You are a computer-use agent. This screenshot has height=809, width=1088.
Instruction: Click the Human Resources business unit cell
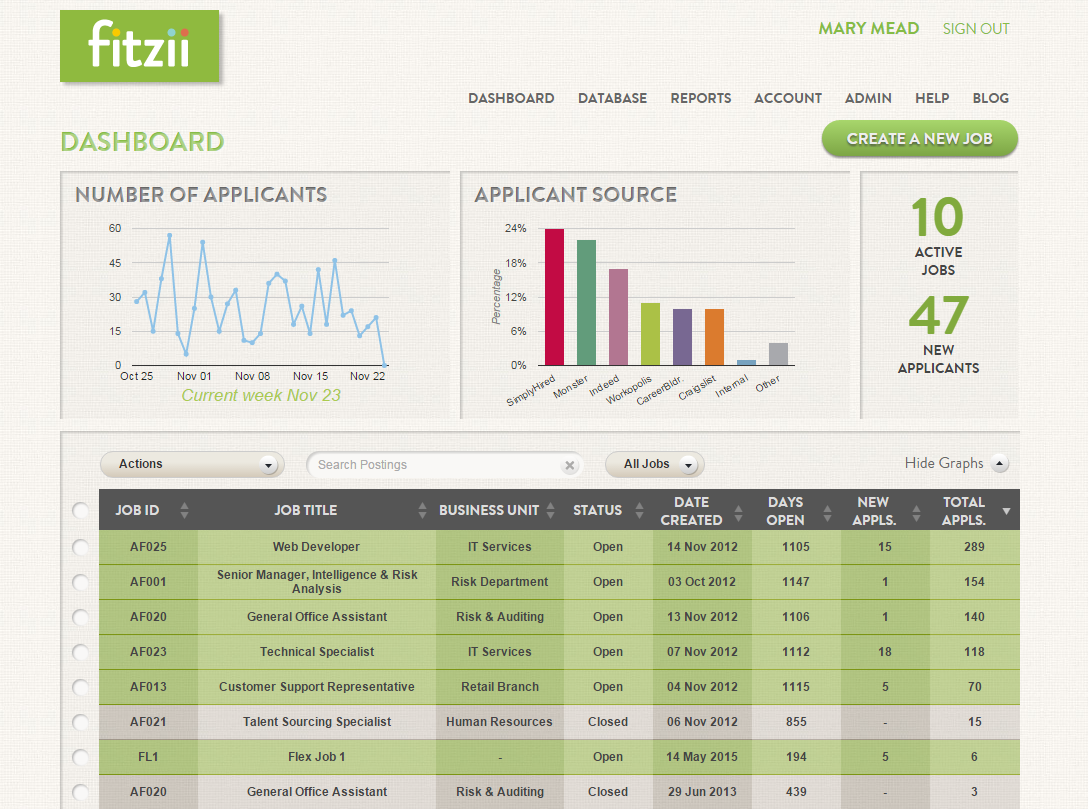500,722
